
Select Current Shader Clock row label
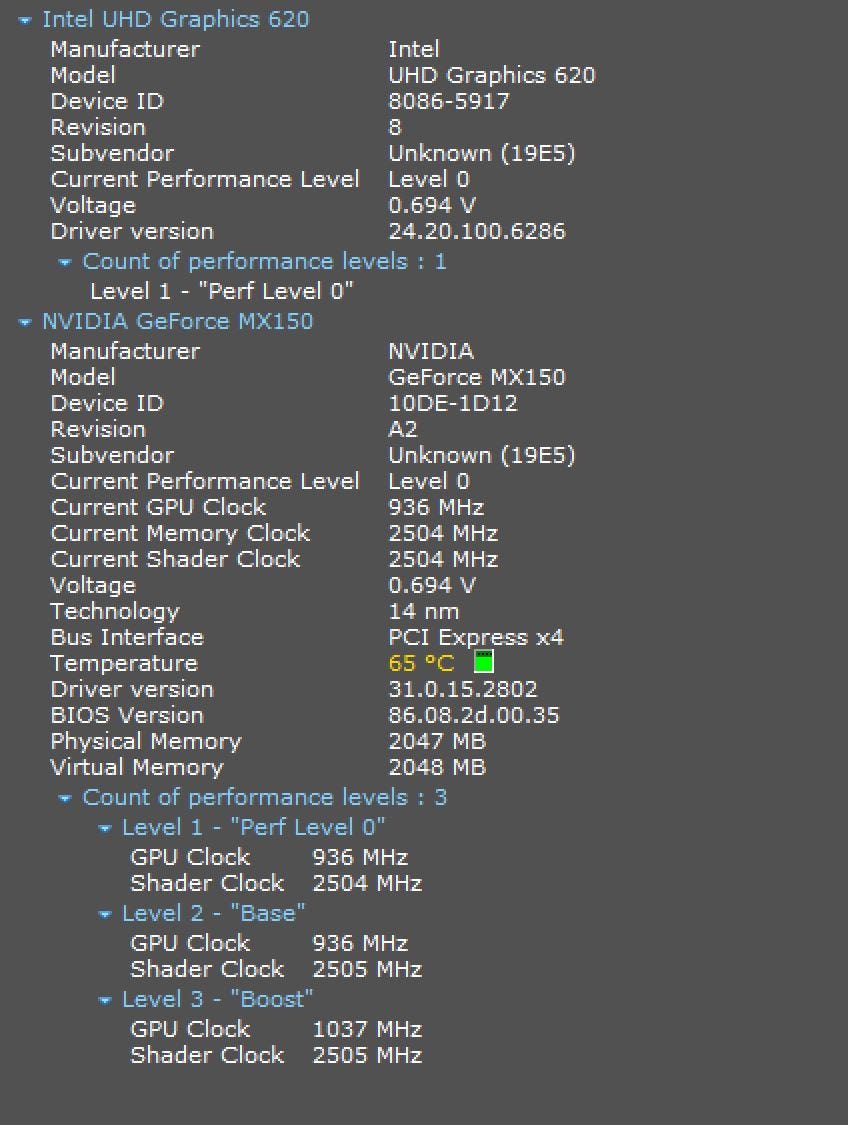click(x=175, y=559)
